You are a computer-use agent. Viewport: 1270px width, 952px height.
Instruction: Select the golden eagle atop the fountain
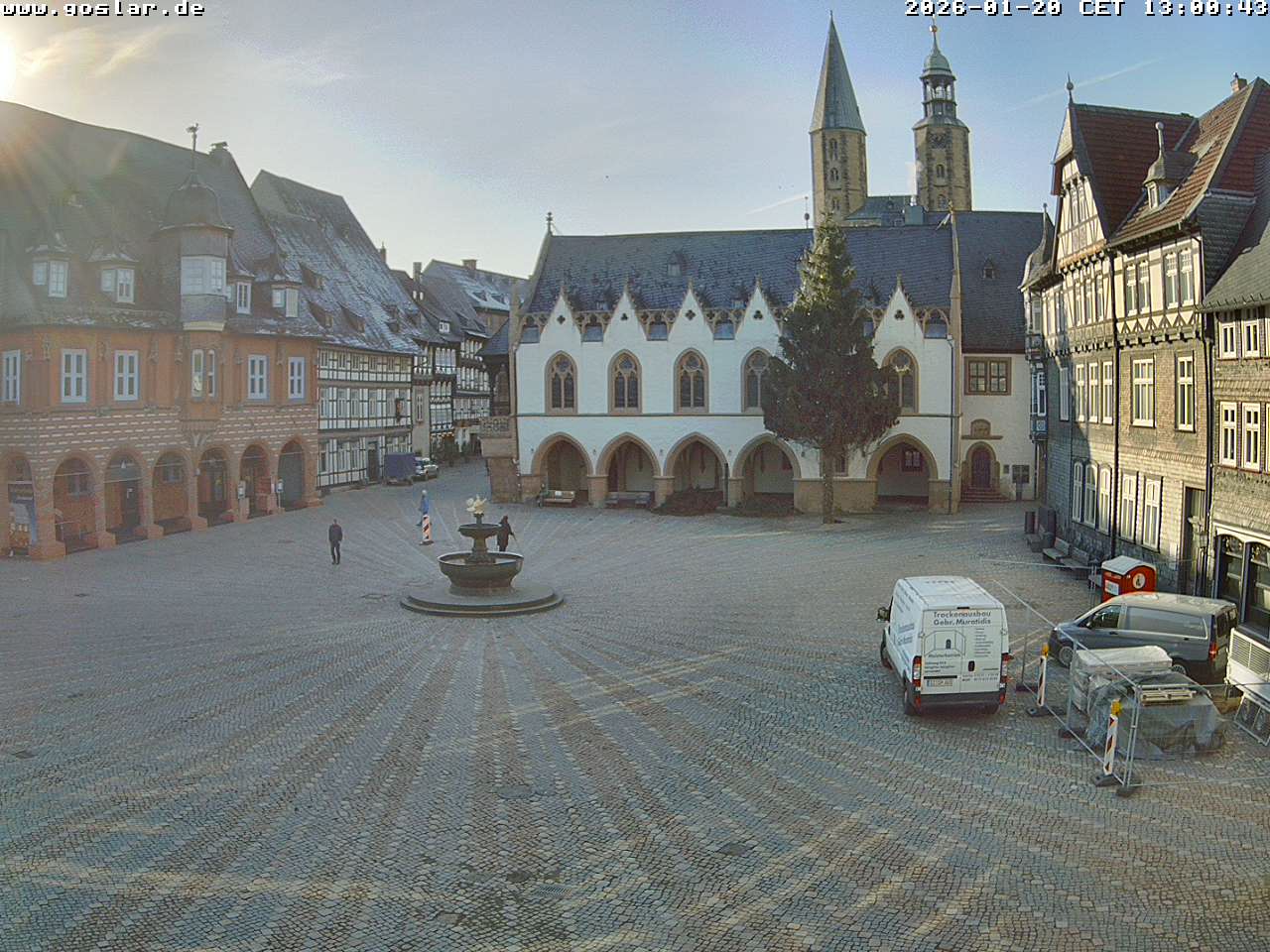tap(478, 506)
